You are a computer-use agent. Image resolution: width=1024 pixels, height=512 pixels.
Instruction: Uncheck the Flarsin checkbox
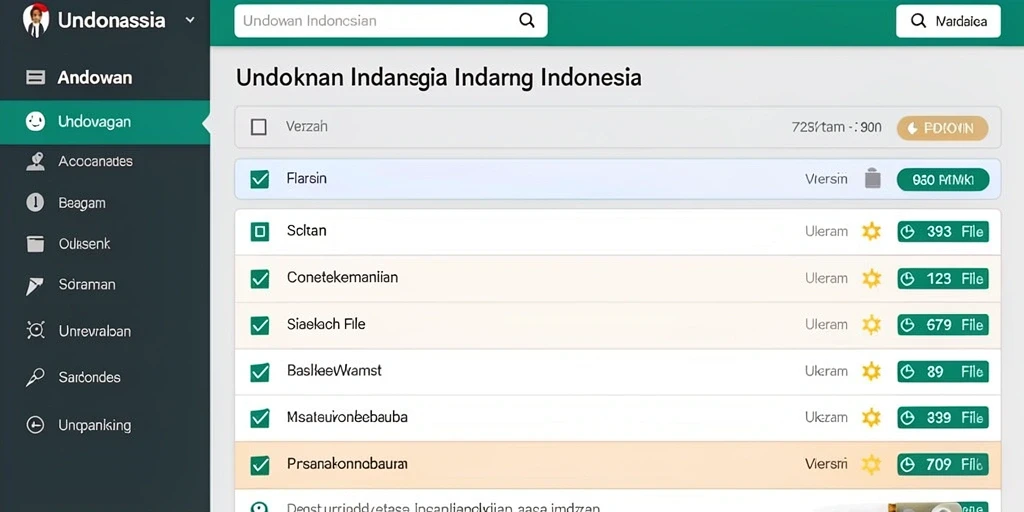(260, 179)
